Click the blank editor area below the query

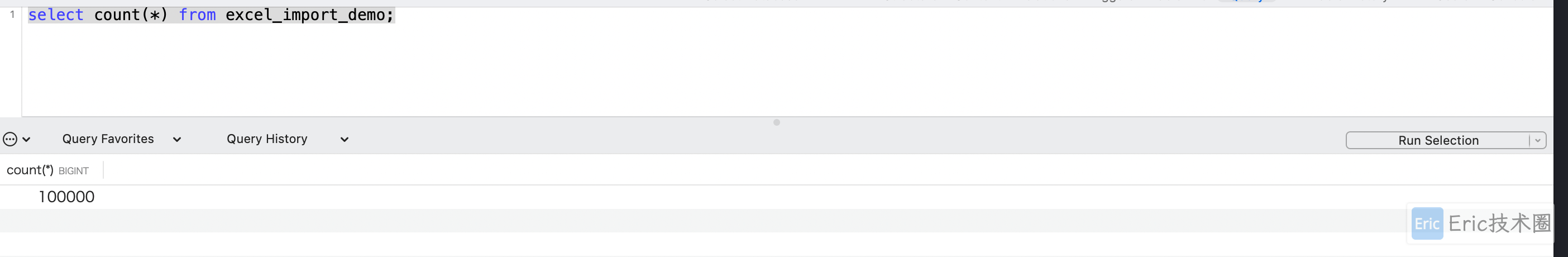[785, 70]
